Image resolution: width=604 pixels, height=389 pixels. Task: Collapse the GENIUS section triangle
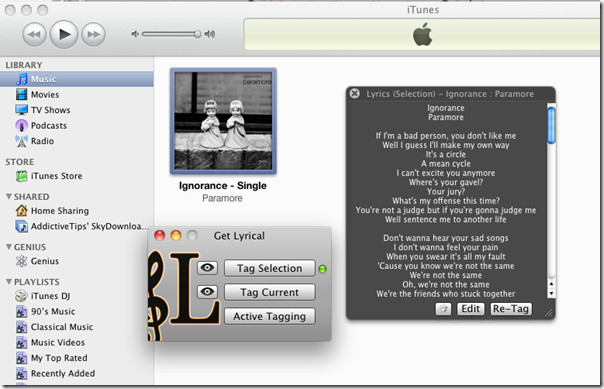click(8, 247)
